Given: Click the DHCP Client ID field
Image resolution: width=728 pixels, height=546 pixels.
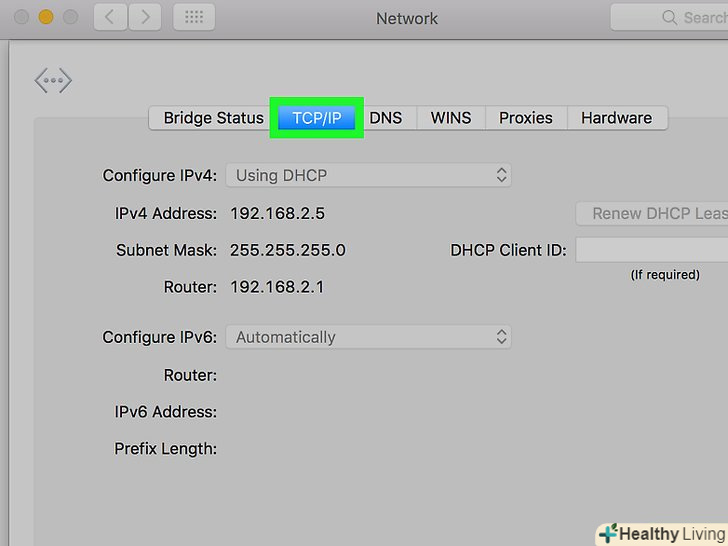Looking at the screenshot, I should pos(651,250).
